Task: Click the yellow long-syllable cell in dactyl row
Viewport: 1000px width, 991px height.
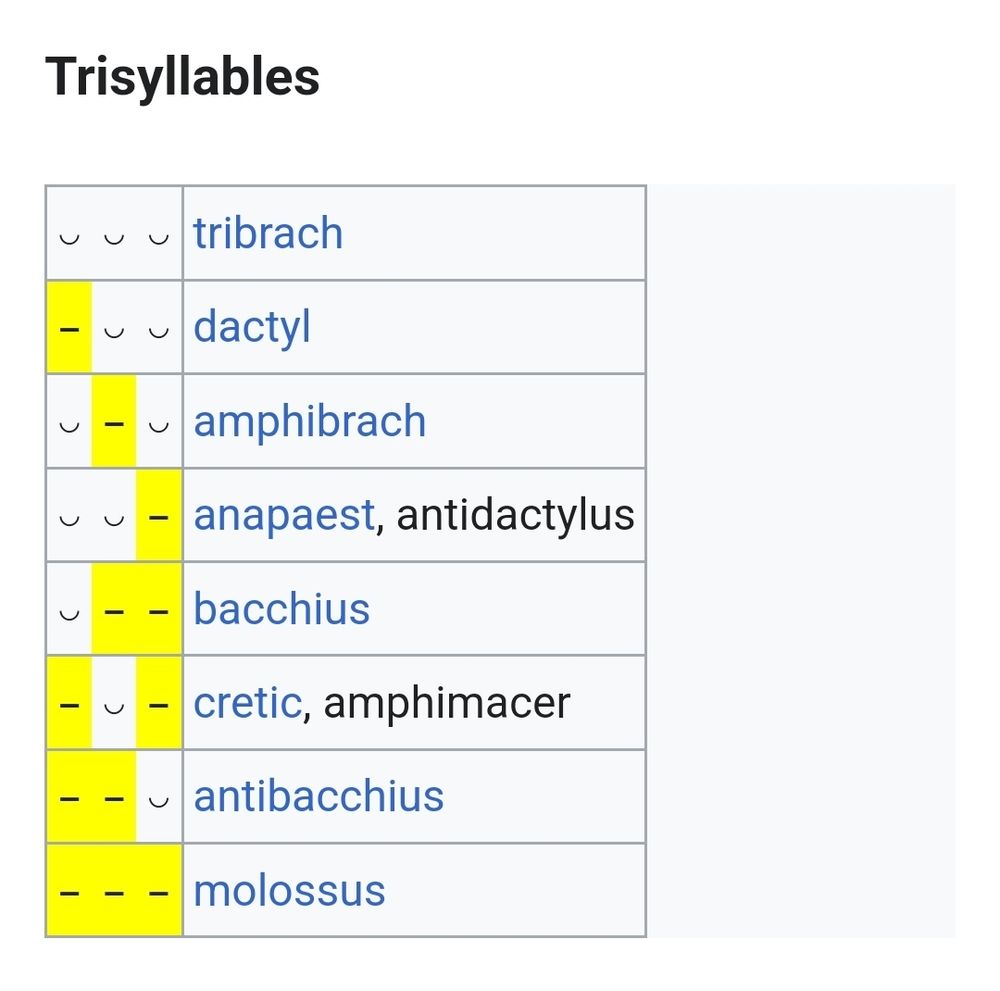Action: point(70,327)
